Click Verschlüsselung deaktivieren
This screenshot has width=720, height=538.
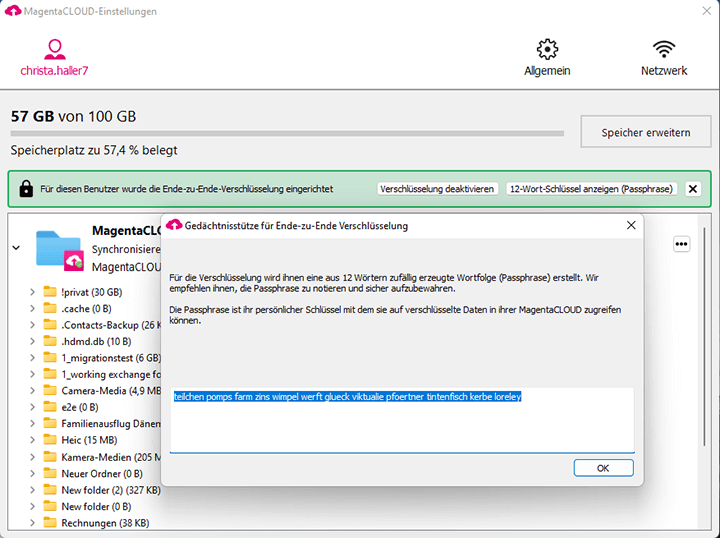437,189
